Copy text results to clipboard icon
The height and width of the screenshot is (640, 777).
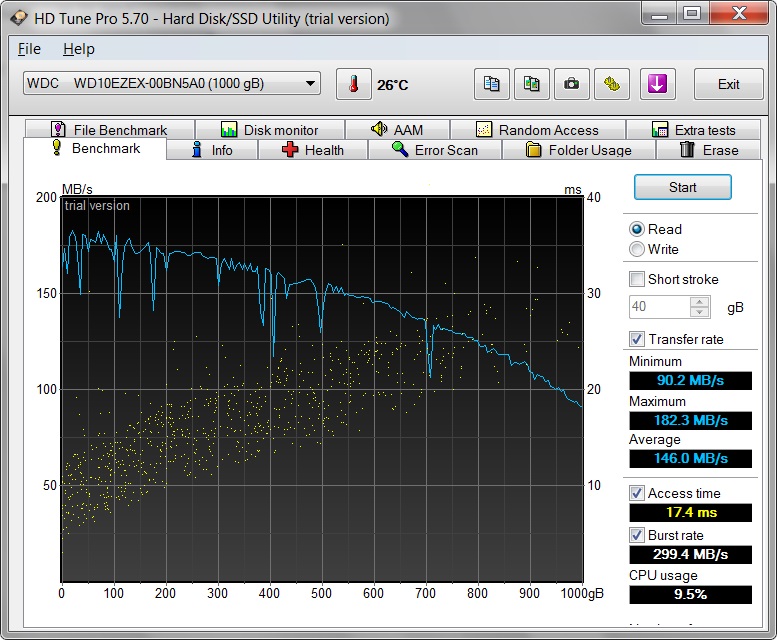point(491,84)
